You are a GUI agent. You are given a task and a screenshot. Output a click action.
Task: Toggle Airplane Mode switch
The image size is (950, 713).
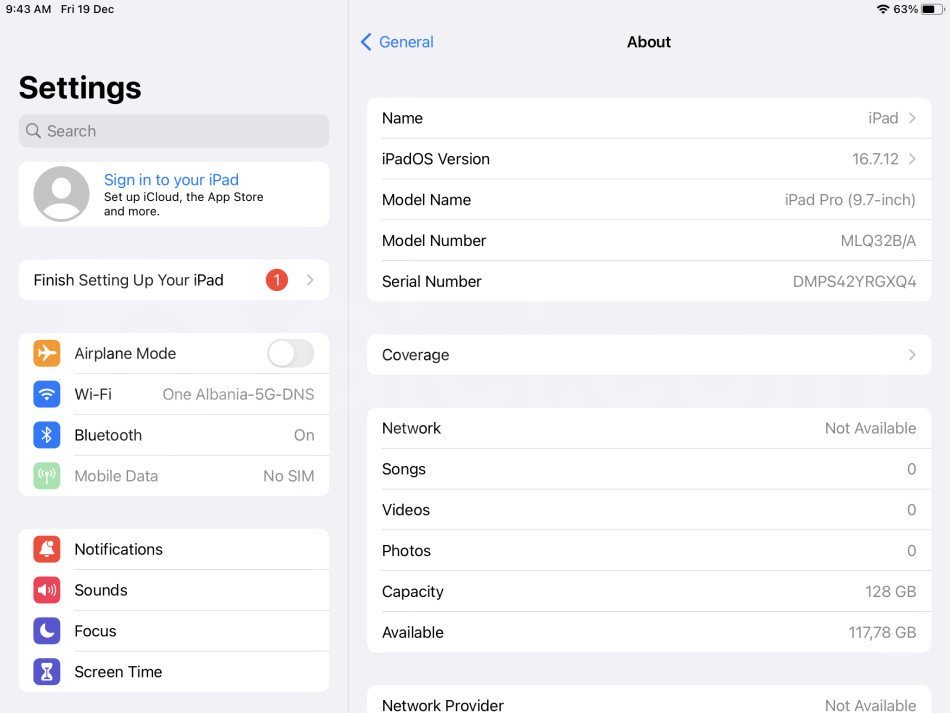point(290,353)
